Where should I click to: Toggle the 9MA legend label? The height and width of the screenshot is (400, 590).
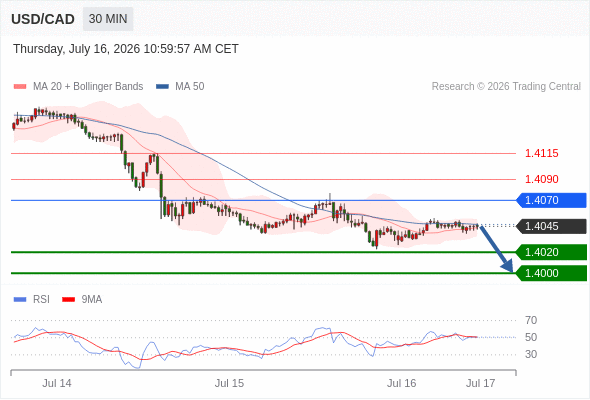pyautogui.click(x=92, y=300)
